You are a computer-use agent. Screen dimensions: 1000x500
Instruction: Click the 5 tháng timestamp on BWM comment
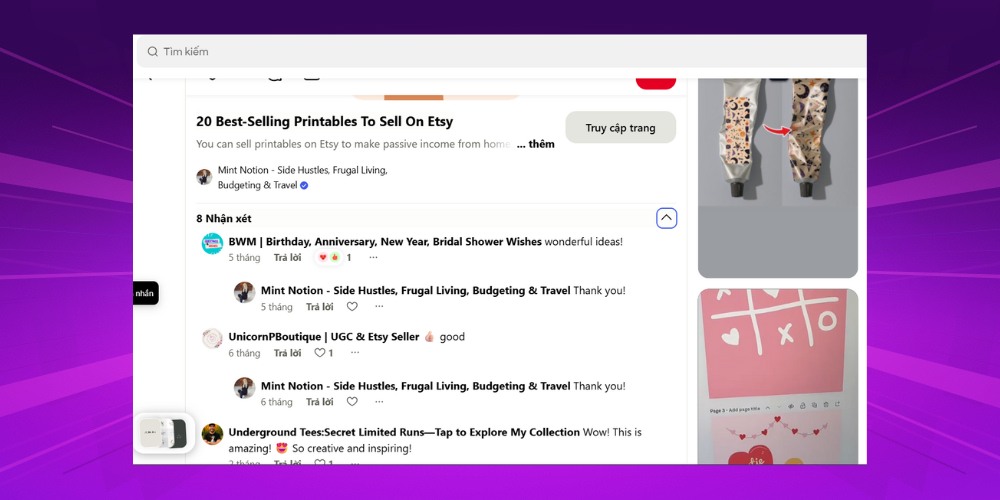[x=244, y=258]
